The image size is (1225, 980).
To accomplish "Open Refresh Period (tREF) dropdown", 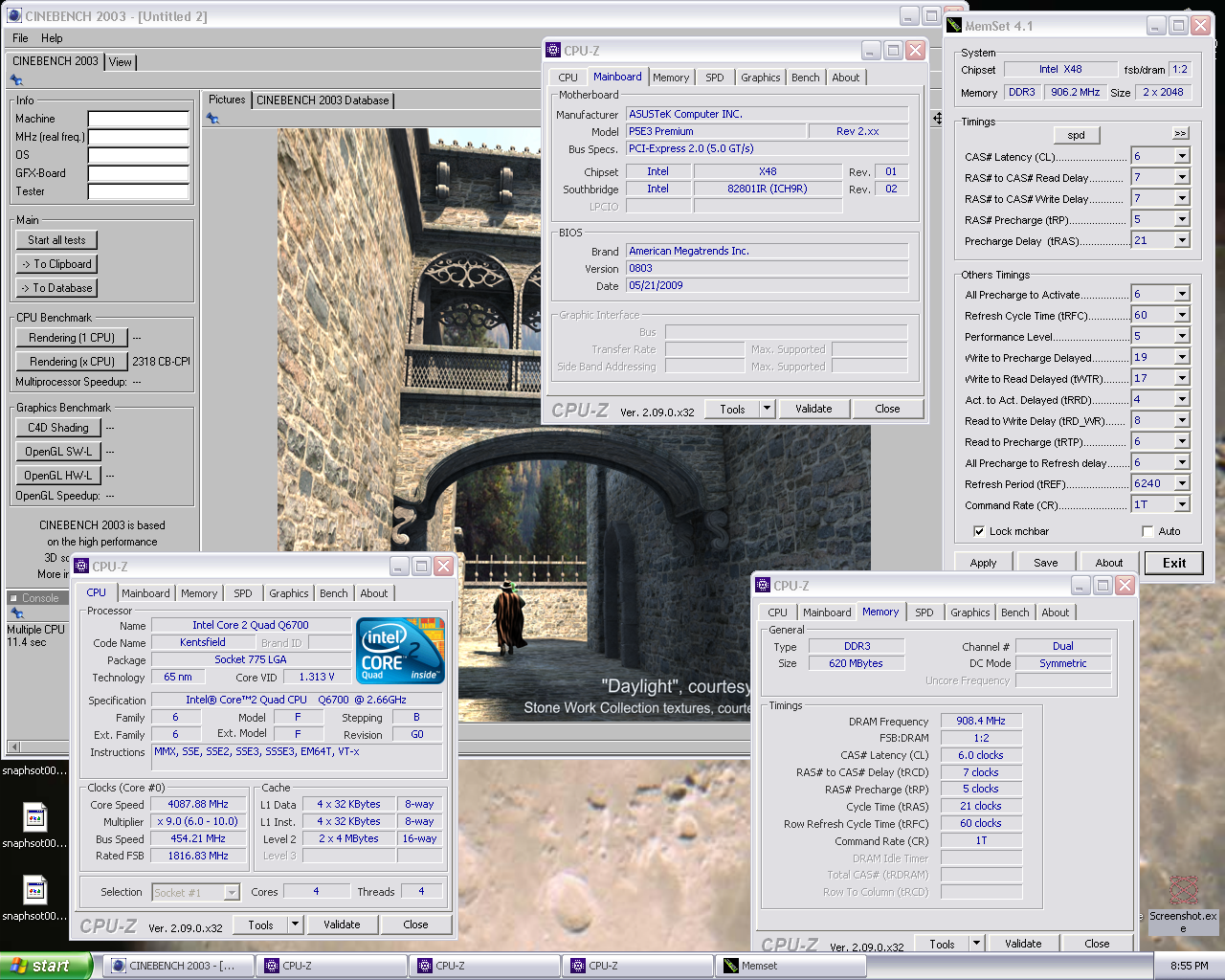I will tap(1182, 483).
